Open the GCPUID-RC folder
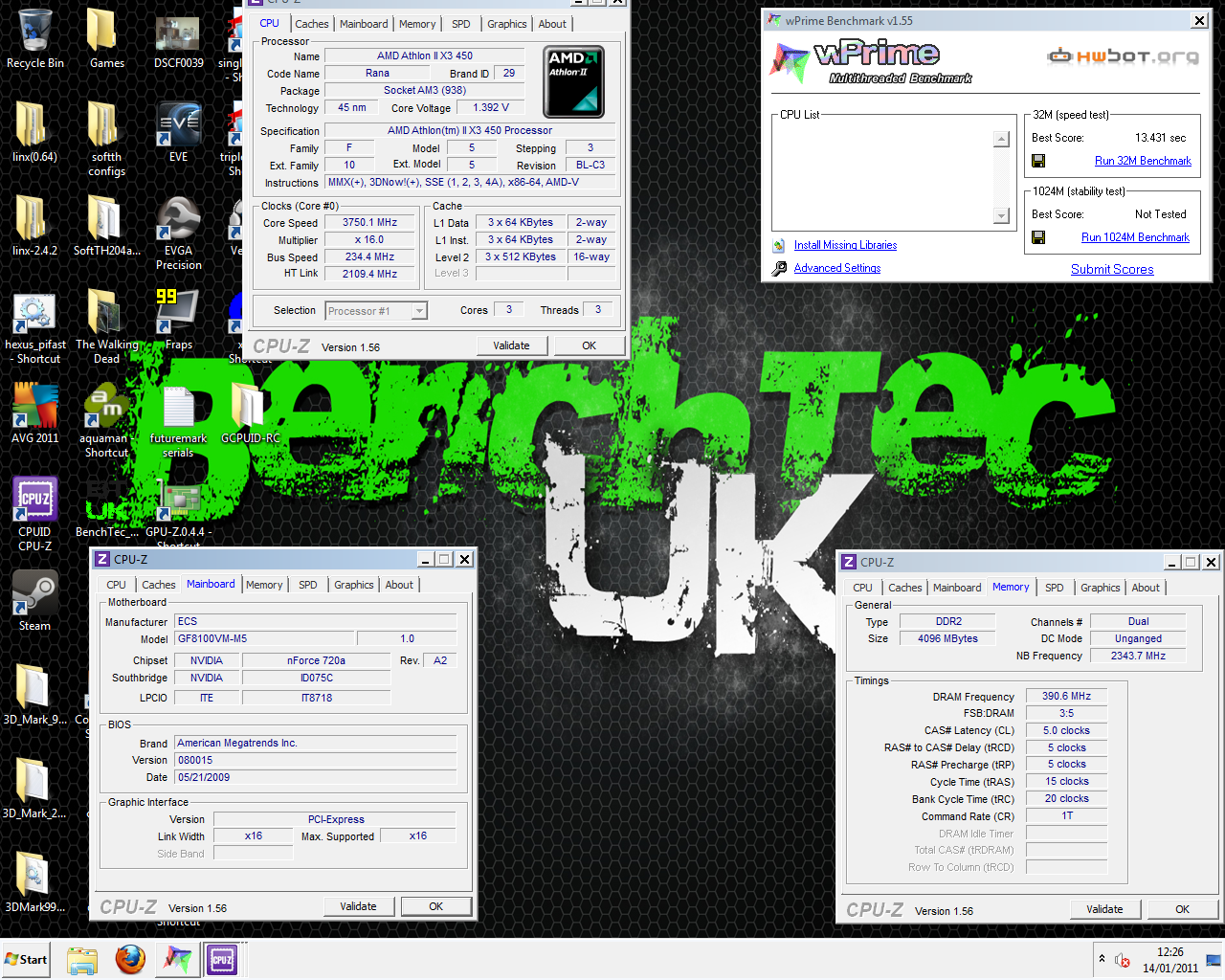The height and width of the screenshot is (980, 1225). (250, 413)
